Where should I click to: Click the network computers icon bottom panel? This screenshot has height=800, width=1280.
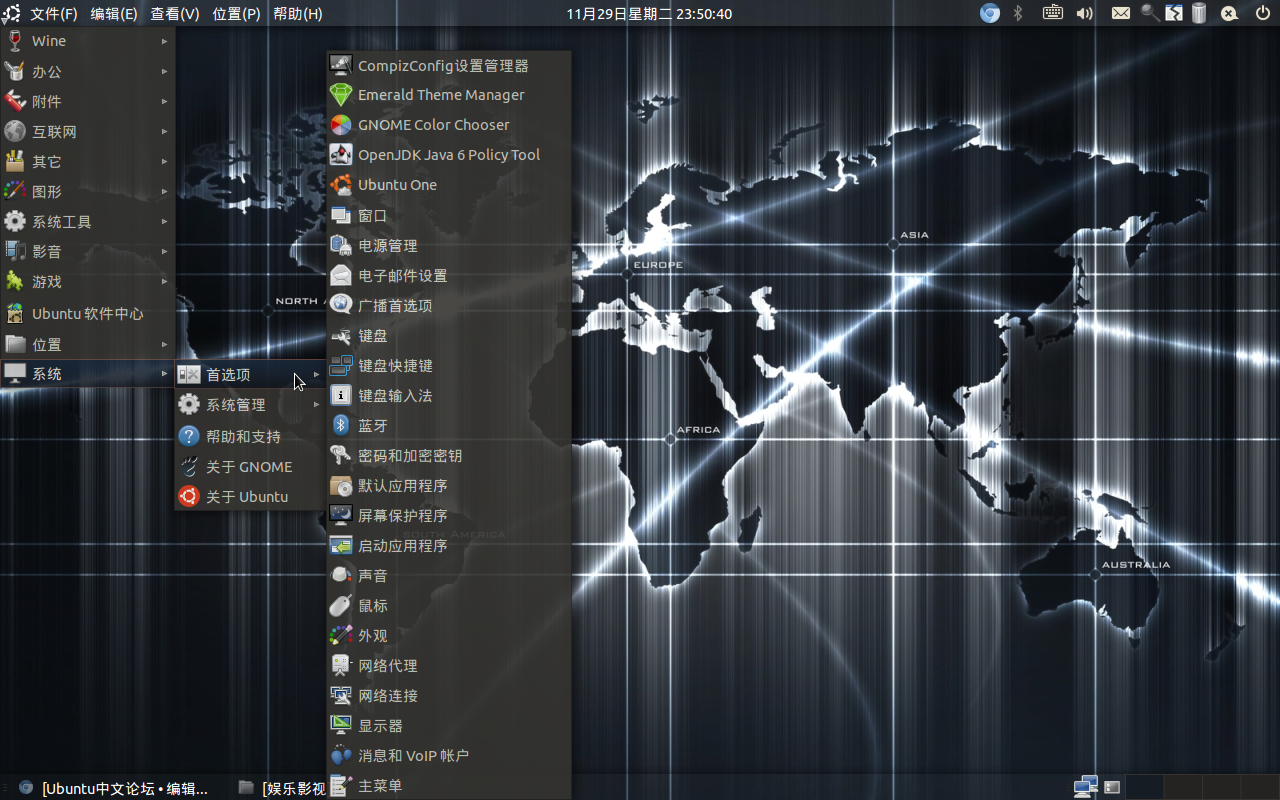1085,787
